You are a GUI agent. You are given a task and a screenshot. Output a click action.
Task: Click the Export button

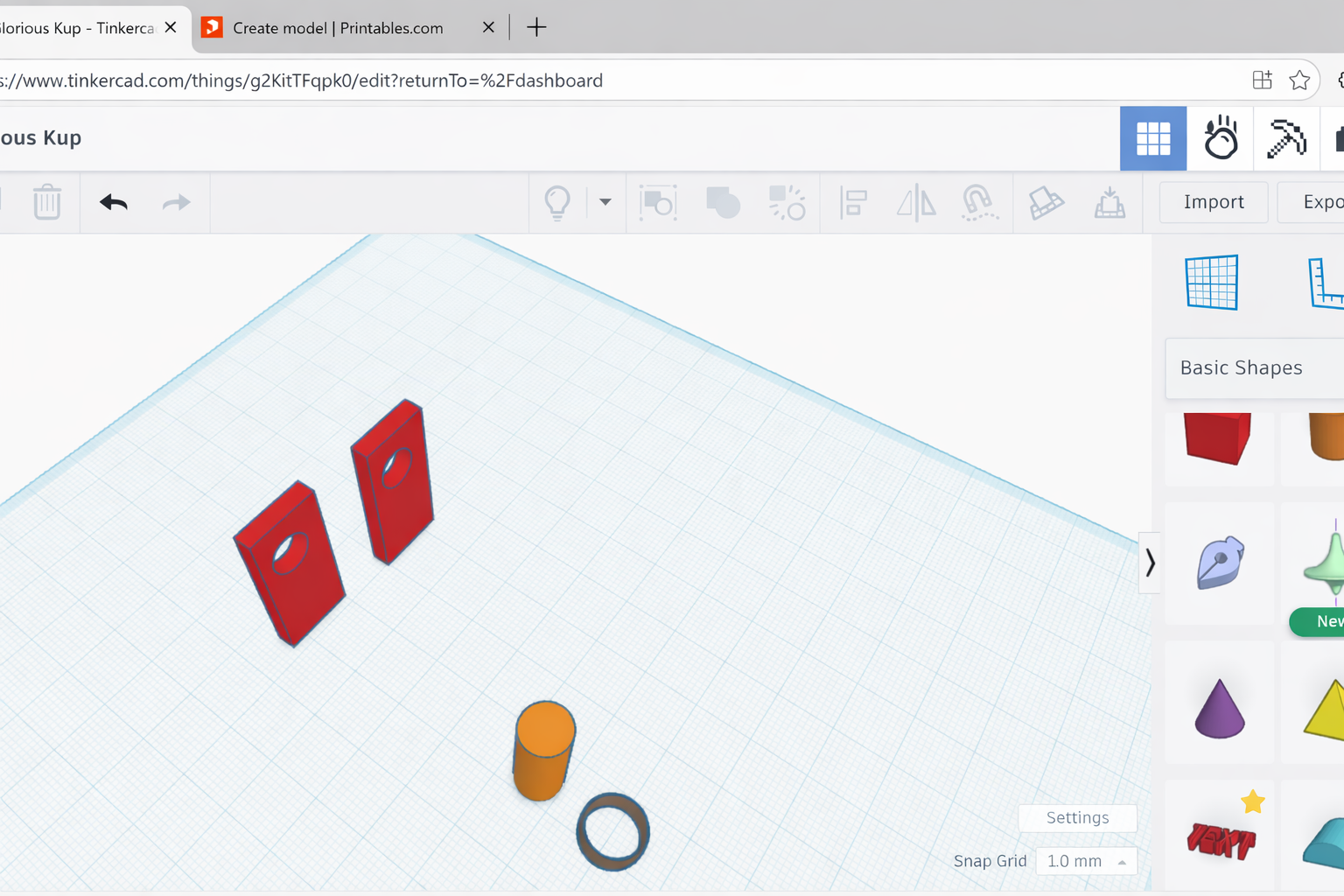tap(1312, 202)
